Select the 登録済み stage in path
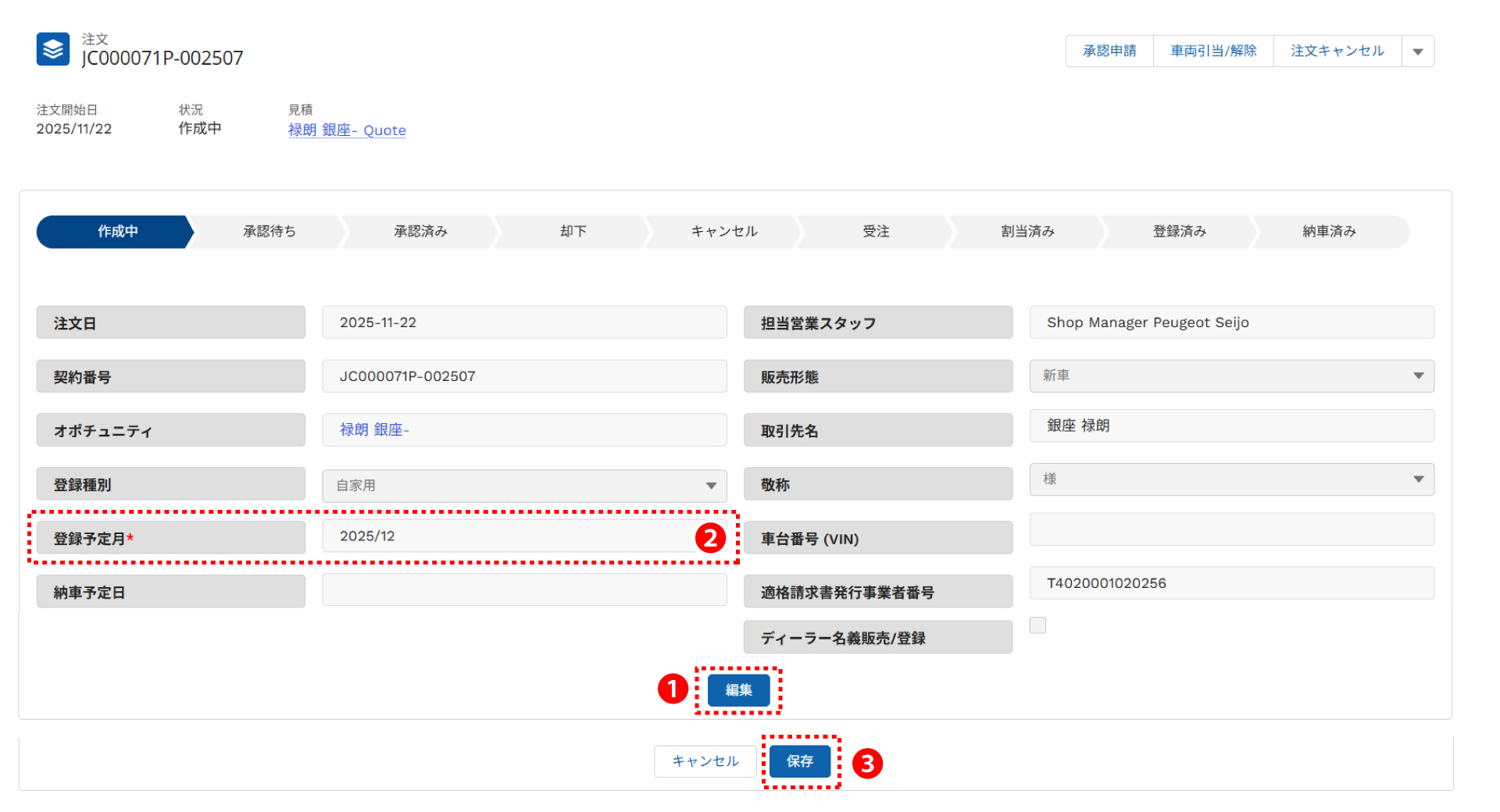The image size is (1500, 812). [1179, 232]
